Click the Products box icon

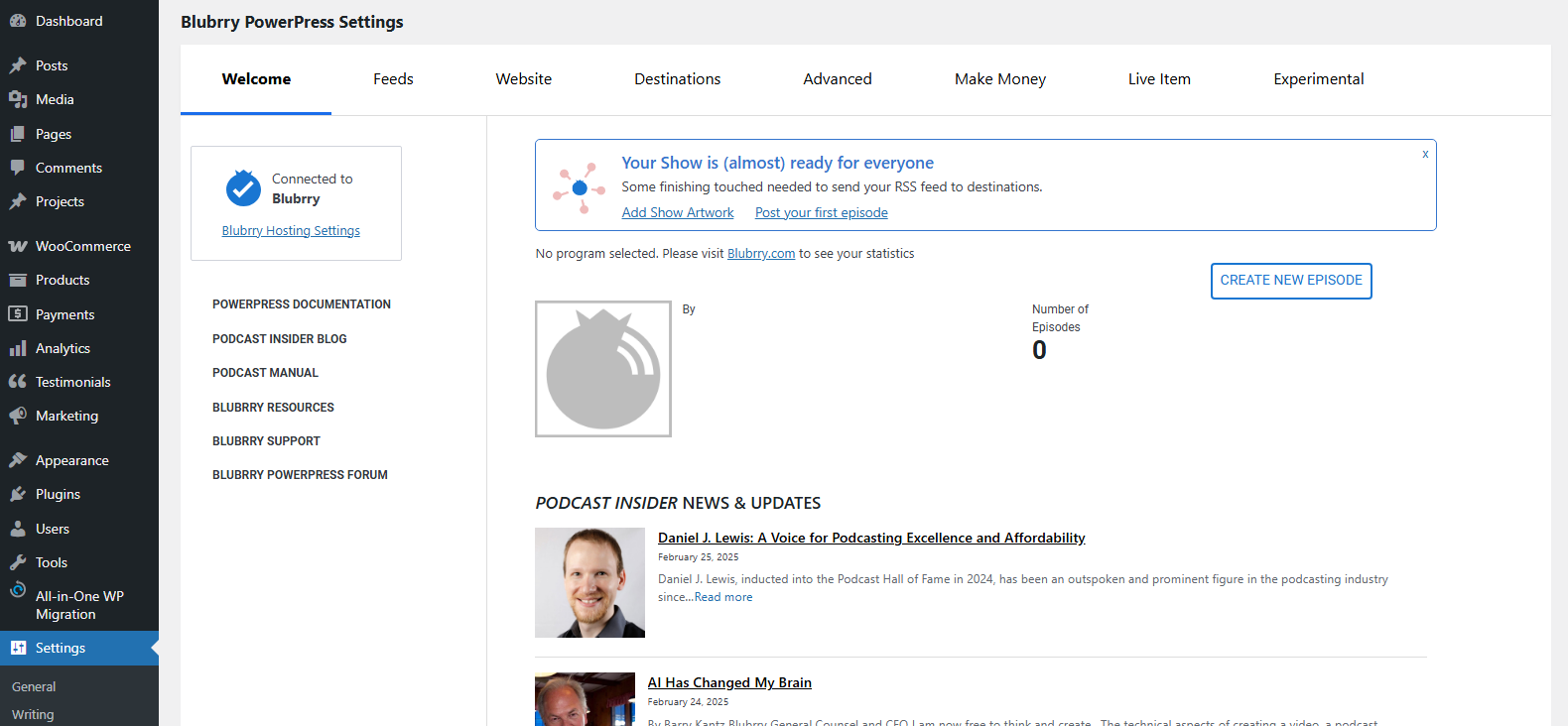[x=18, y=280]
